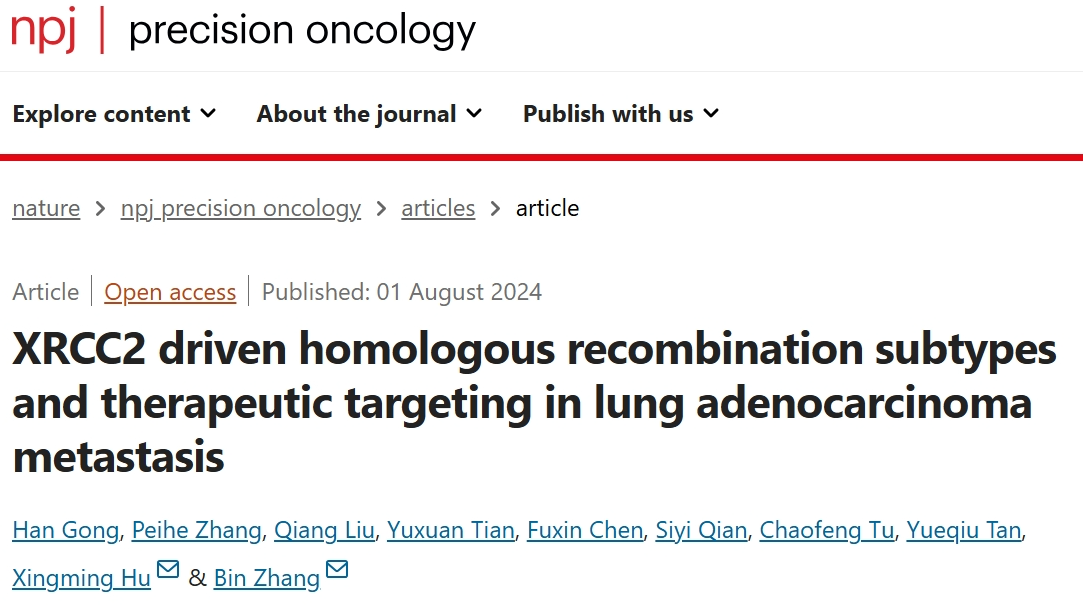Open the articles breadcrumb link
The image size is (1083, 606).
pyautogui.click(x=438, y=208)
